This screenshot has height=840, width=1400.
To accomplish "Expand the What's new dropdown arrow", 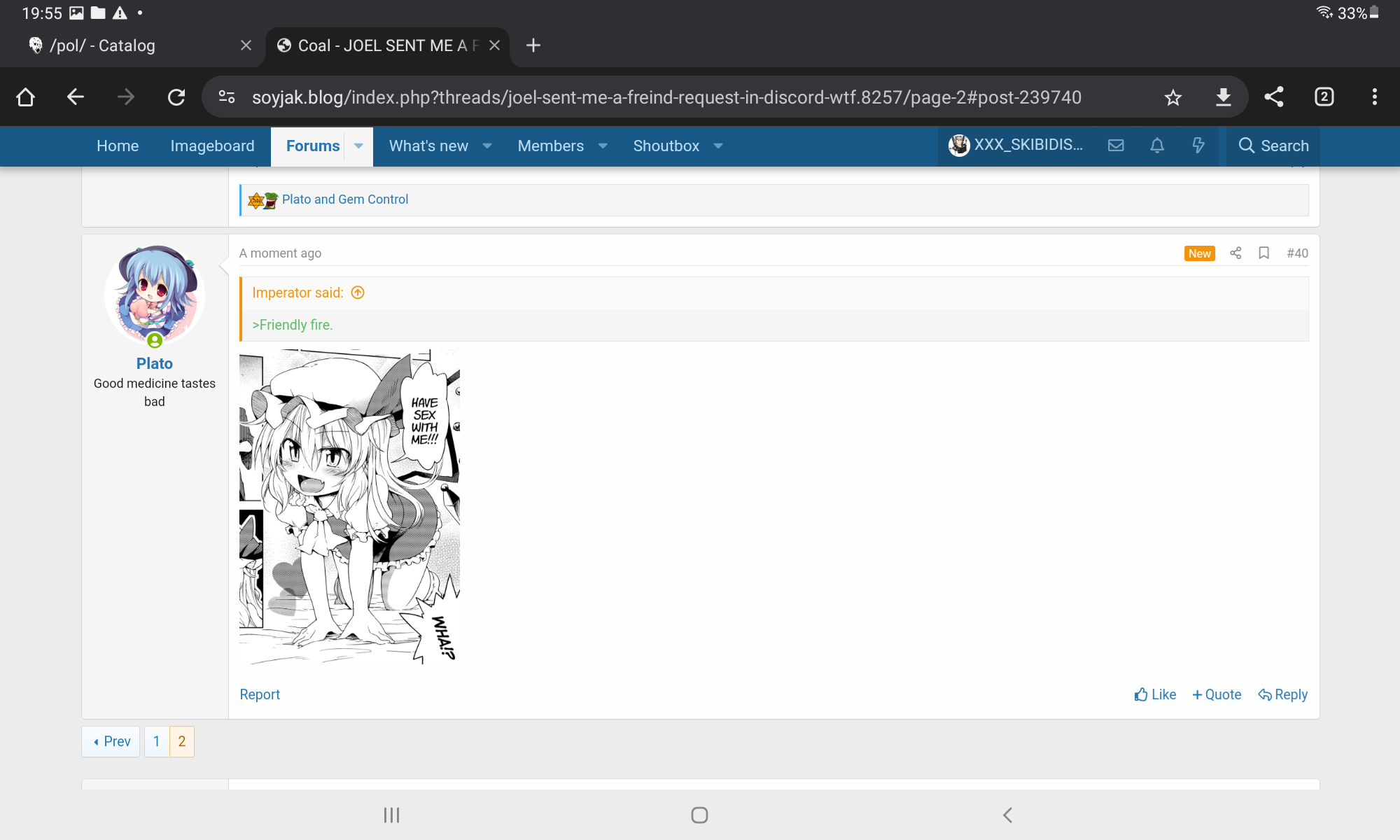I will 487,146.
